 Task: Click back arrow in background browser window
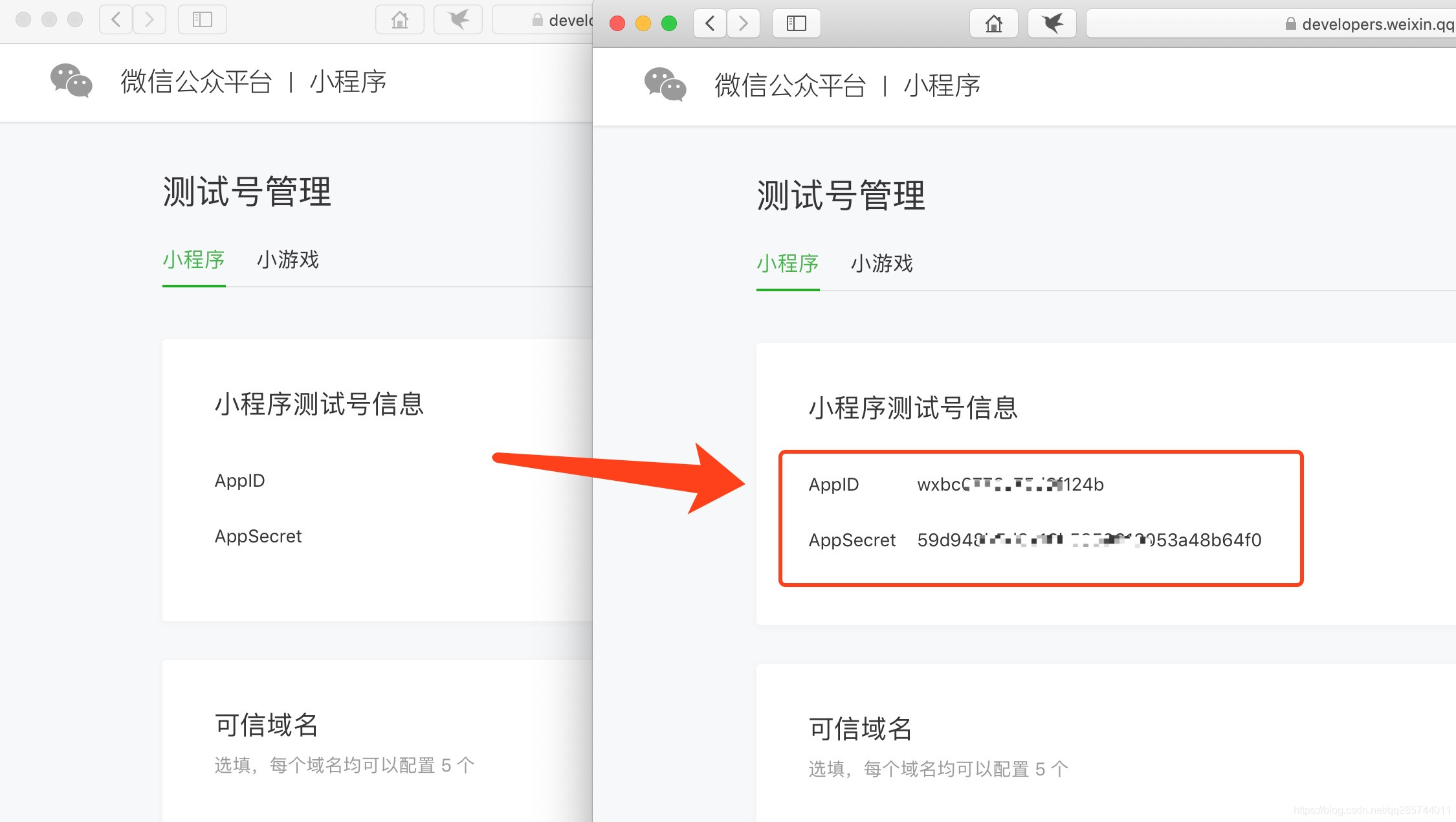116,19
